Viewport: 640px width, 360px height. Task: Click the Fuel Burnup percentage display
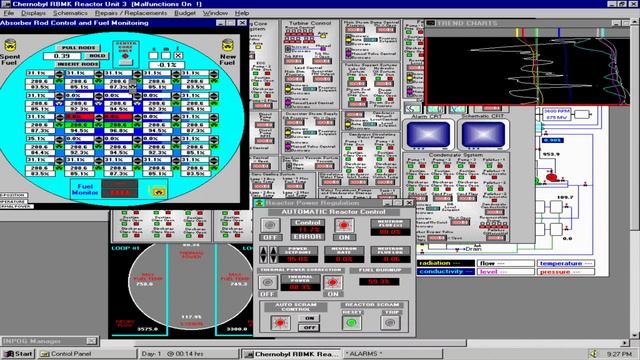coord(379,282)
